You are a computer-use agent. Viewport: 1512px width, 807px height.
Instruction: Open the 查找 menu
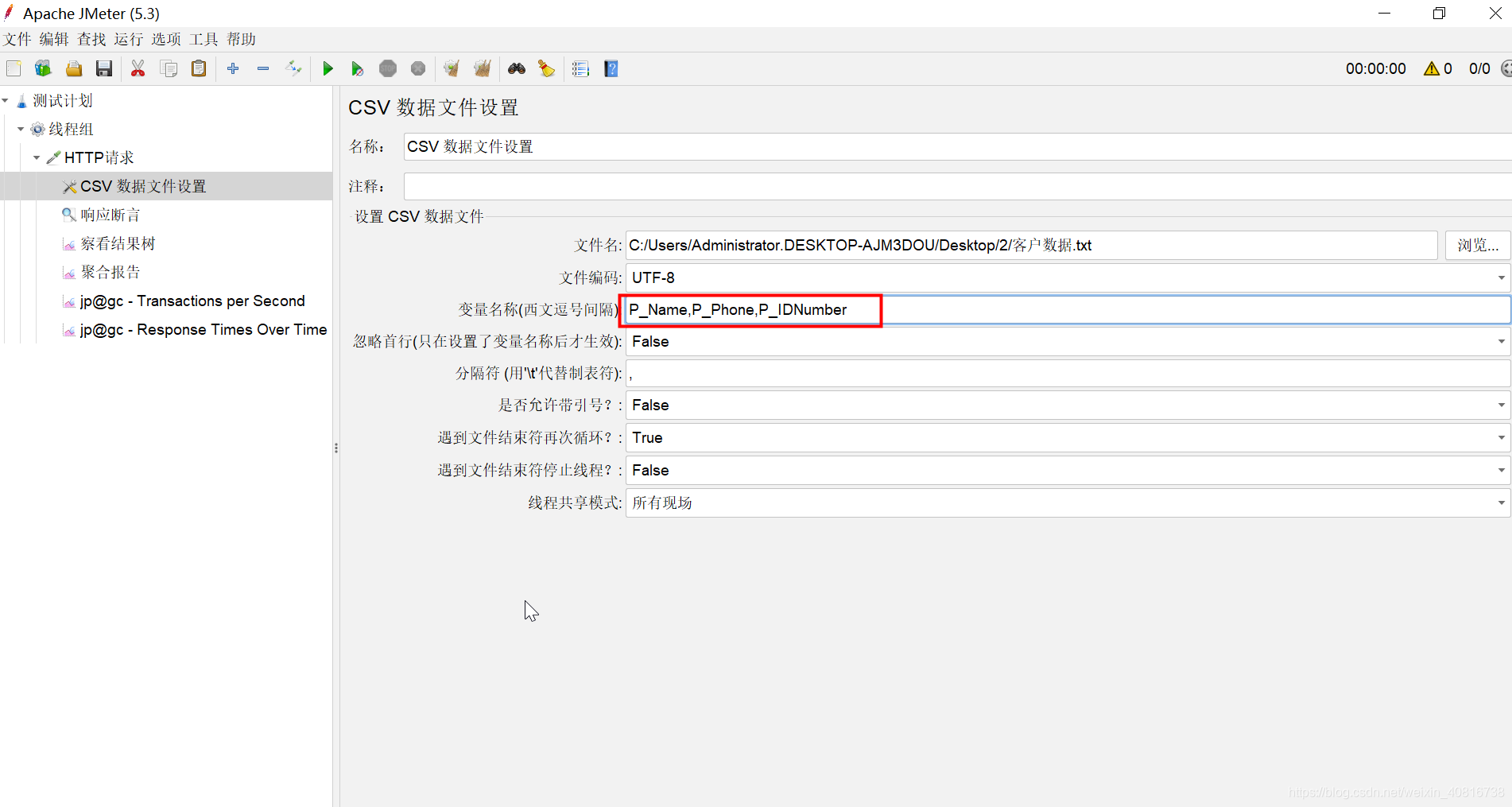(x=91, y=40)
